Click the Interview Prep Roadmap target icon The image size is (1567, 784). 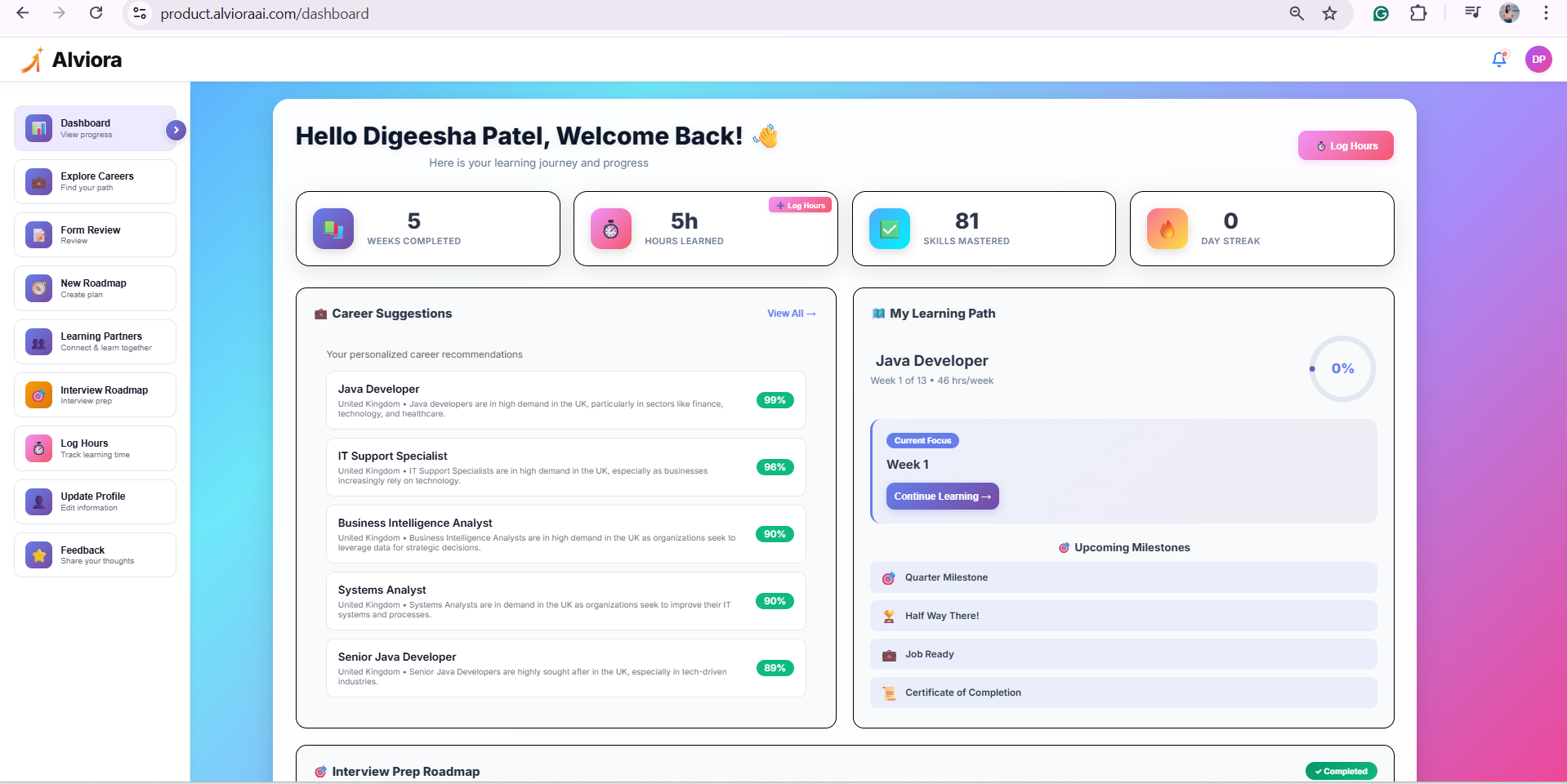click(x=321, y=772)
